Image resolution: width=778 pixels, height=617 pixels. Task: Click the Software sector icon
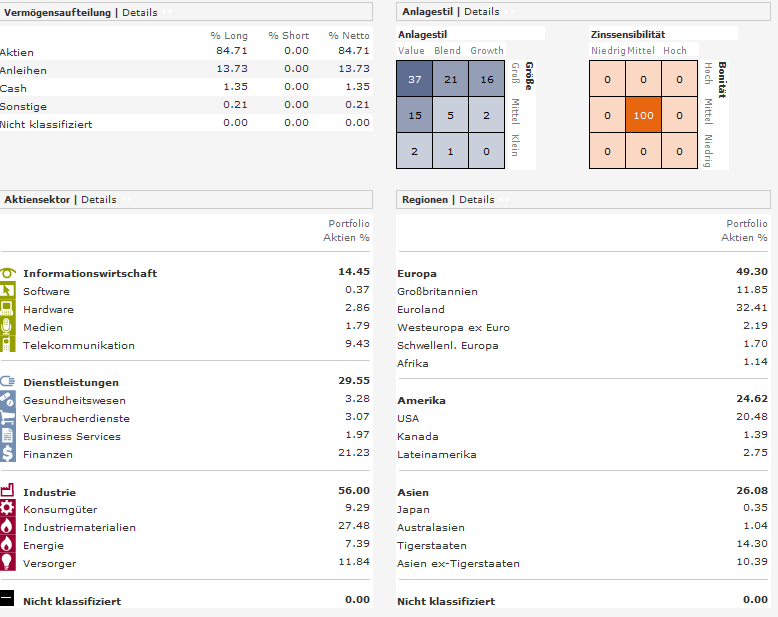coord(8,291)
